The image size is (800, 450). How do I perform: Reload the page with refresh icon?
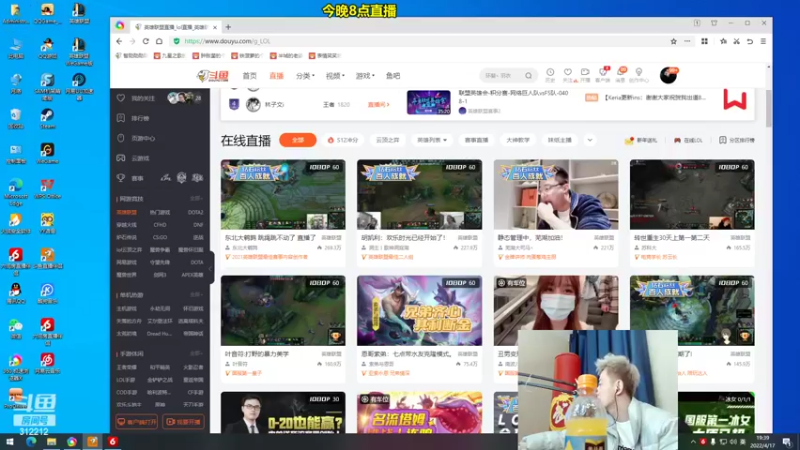coord(146,41)
